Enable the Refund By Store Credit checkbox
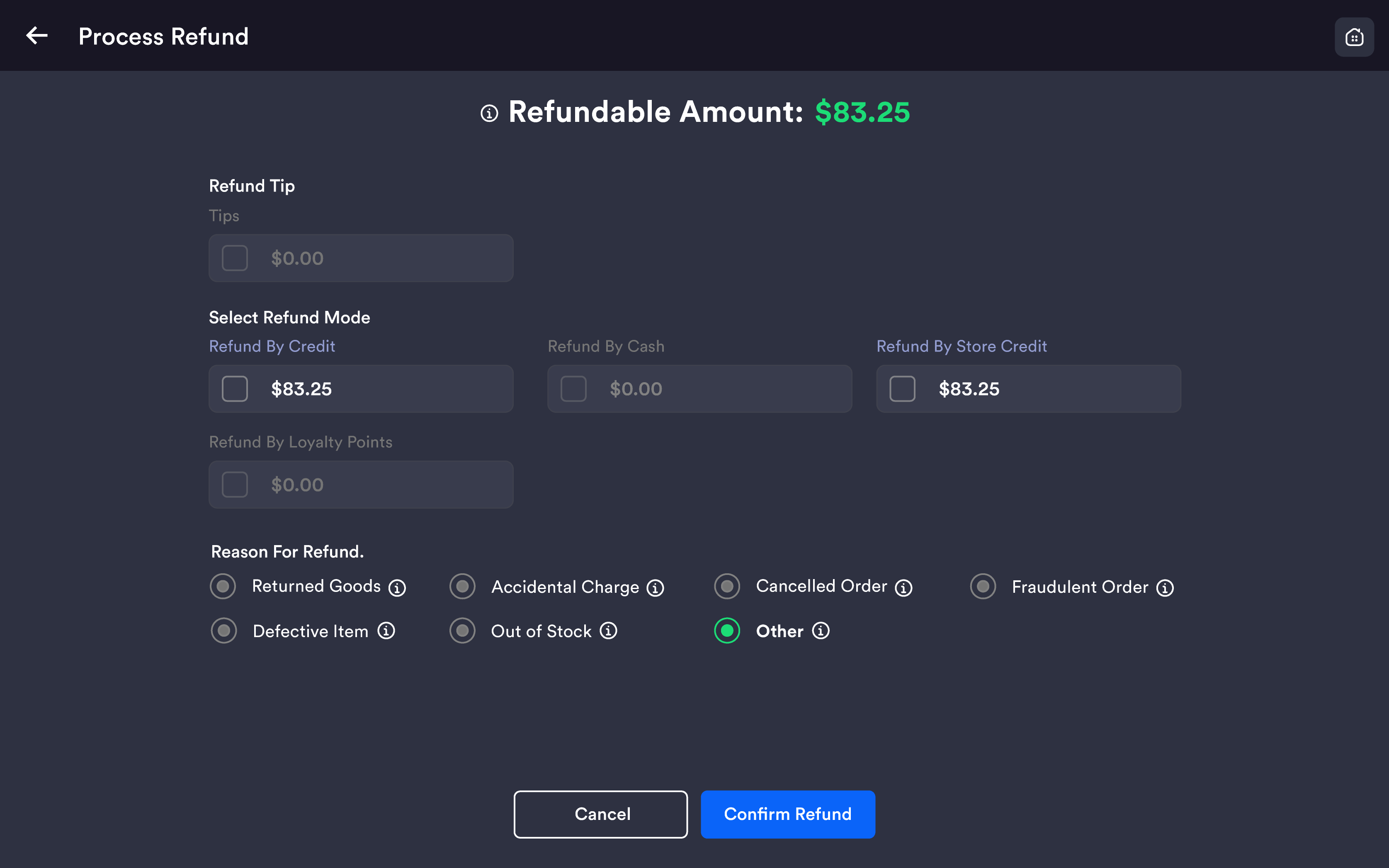 point(902,389)
